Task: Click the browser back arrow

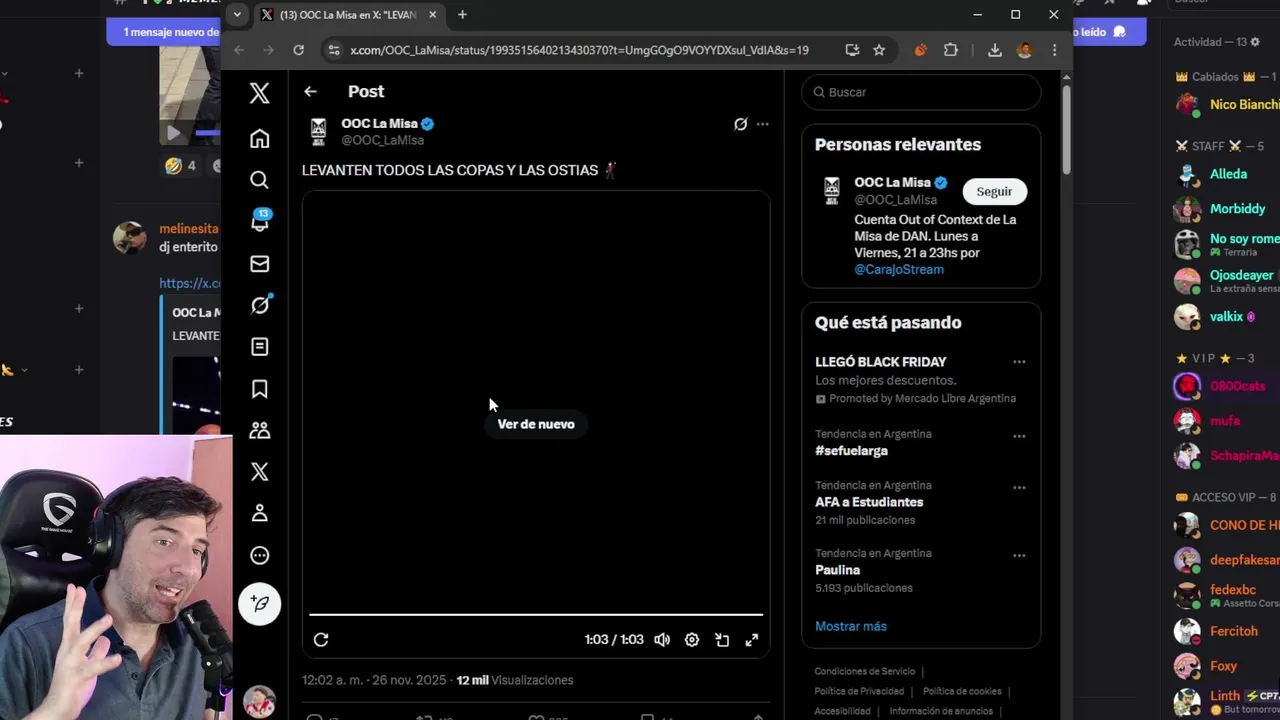Action: tap(239, 50)
